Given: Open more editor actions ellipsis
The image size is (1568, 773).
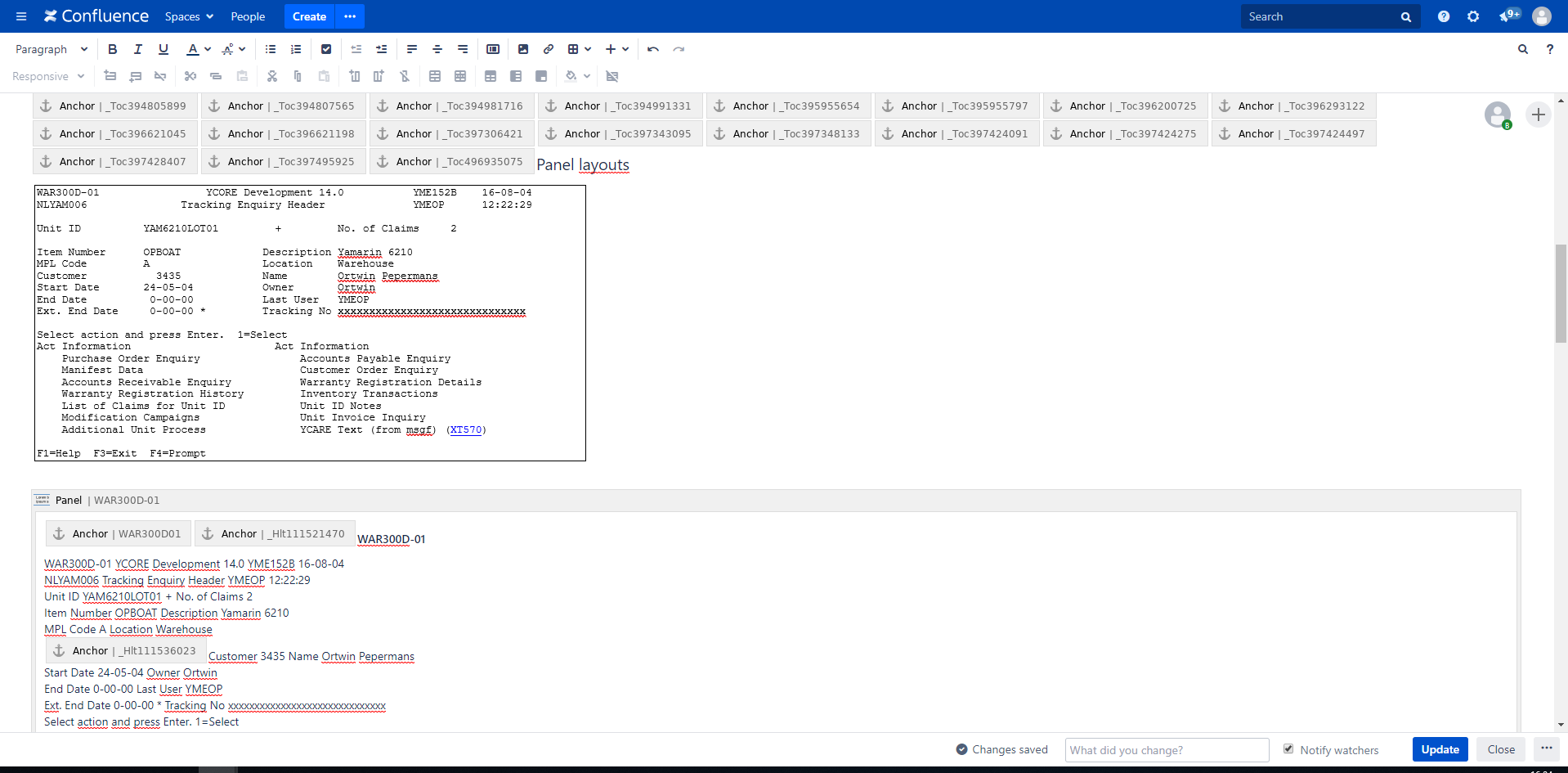Looking at the screenshot, I should point(1547,749).
